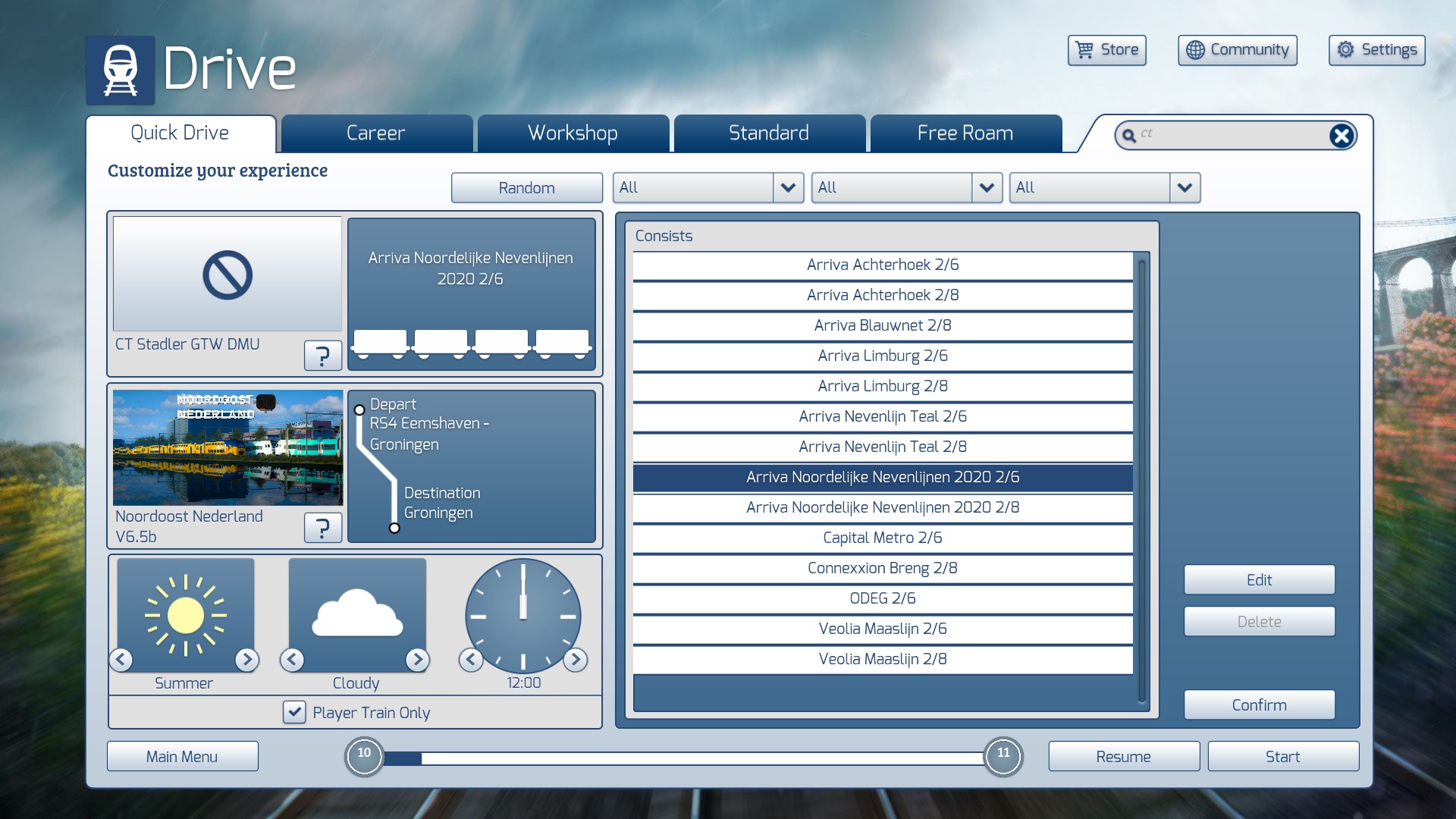Select Arriva Nevenlijn Teal 2/8 consist

pos(883,447)
